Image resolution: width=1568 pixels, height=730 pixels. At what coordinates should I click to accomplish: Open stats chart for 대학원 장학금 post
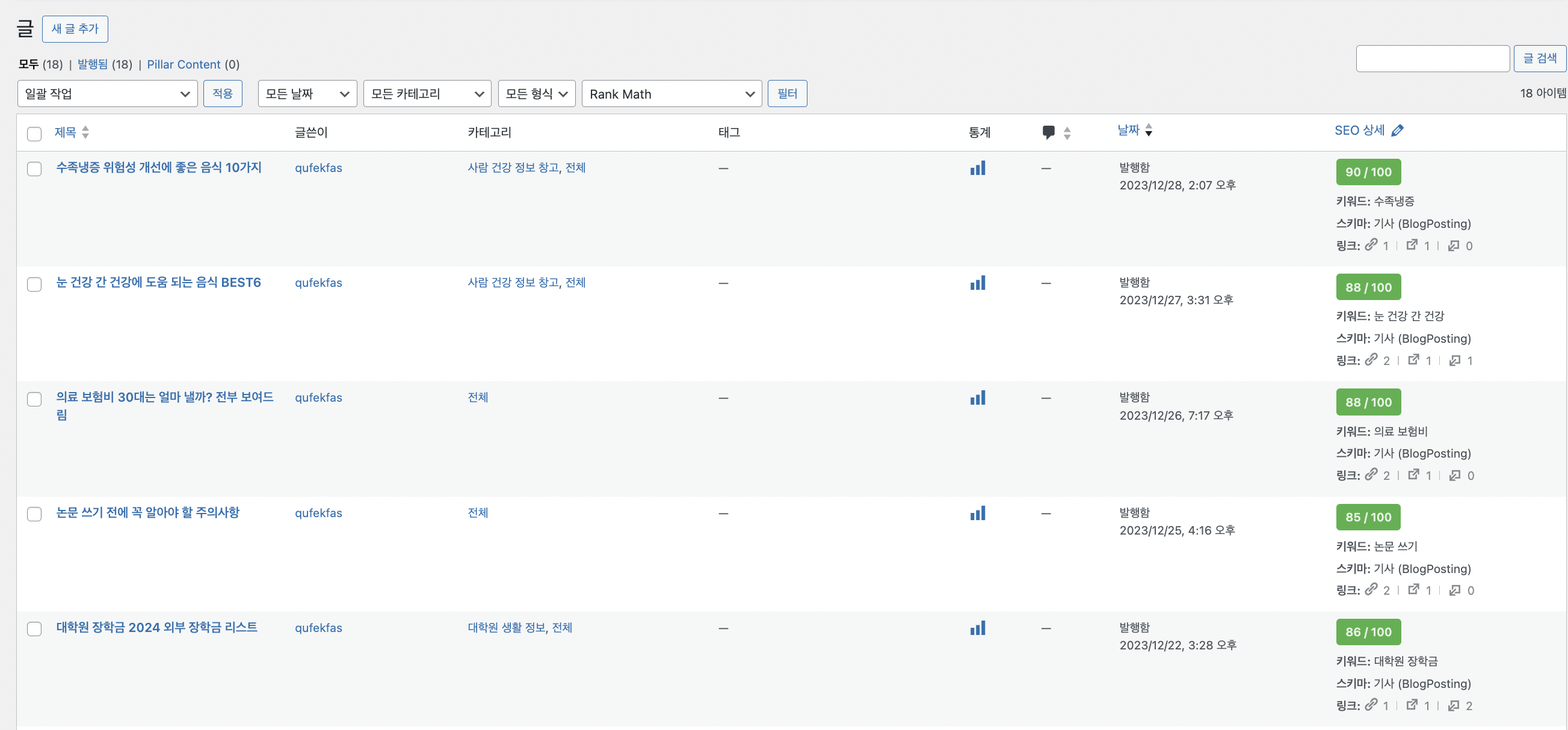[x=978, y=628]
